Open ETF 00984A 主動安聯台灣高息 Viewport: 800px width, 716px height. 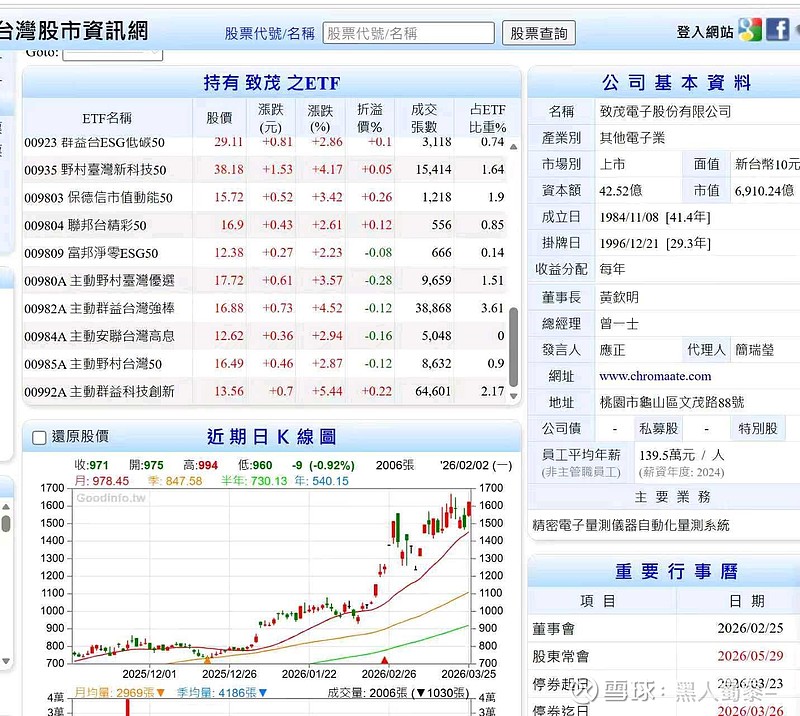point(99,336)
